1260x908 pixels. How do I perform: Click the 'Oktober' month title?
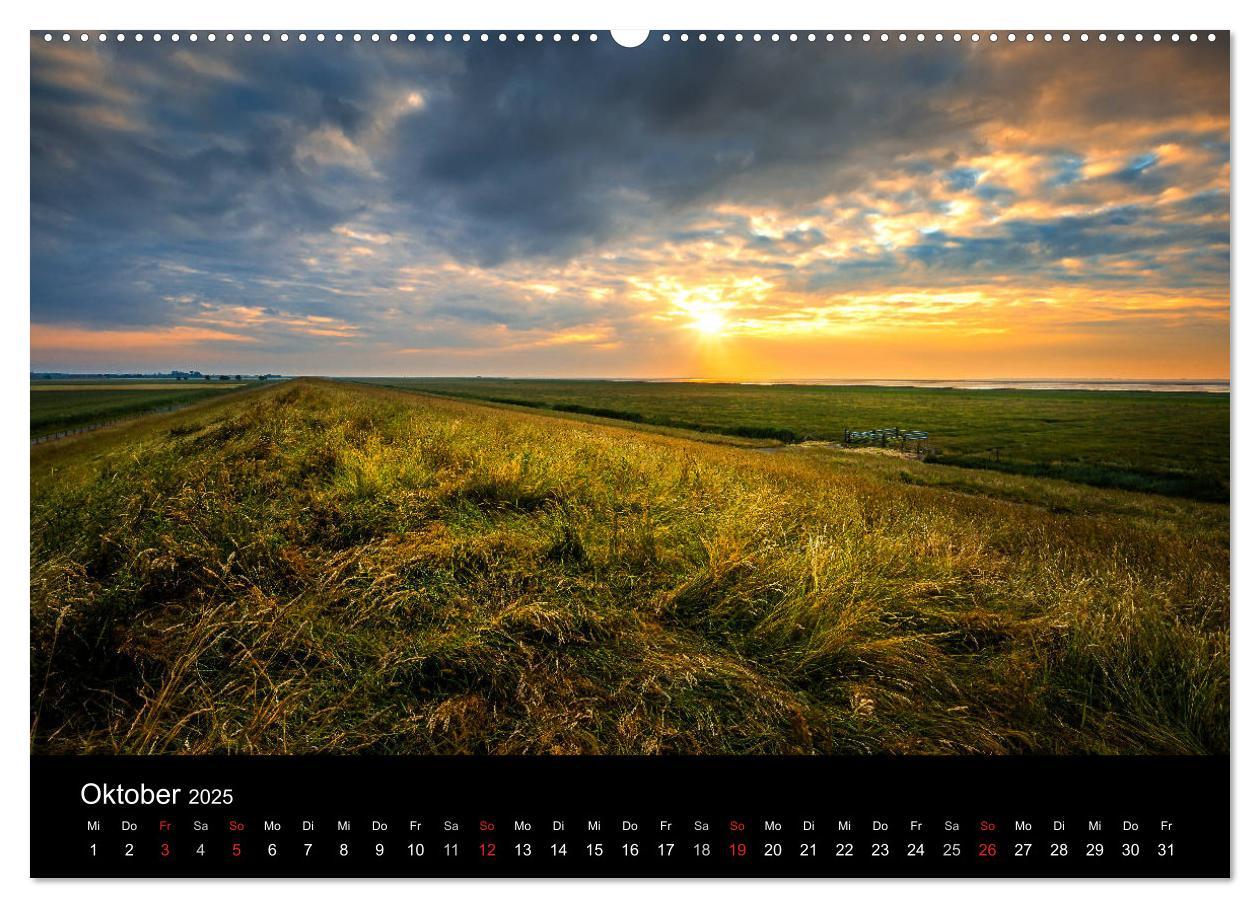point(130,794)
